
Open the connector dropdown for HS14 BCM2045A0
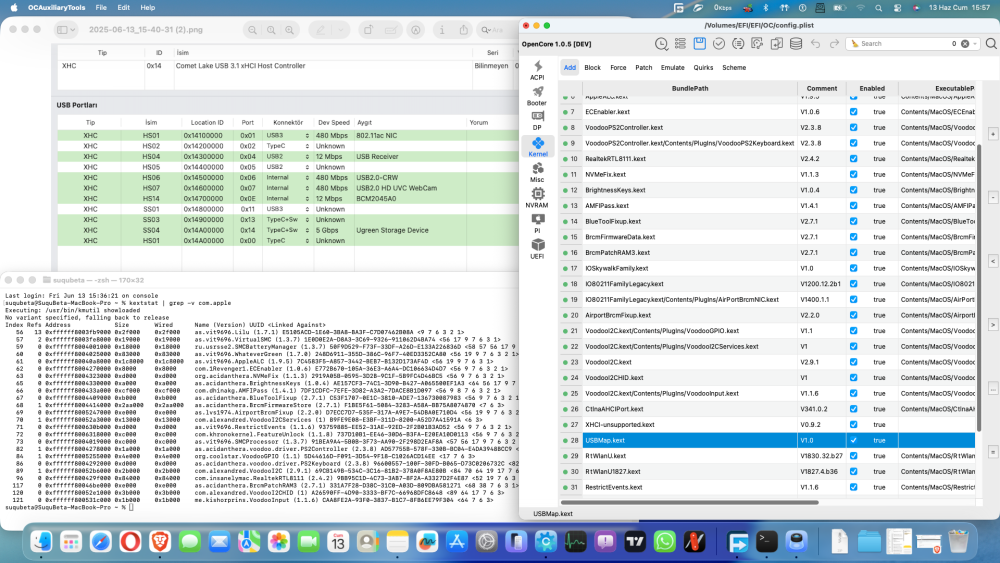[307, 199]
